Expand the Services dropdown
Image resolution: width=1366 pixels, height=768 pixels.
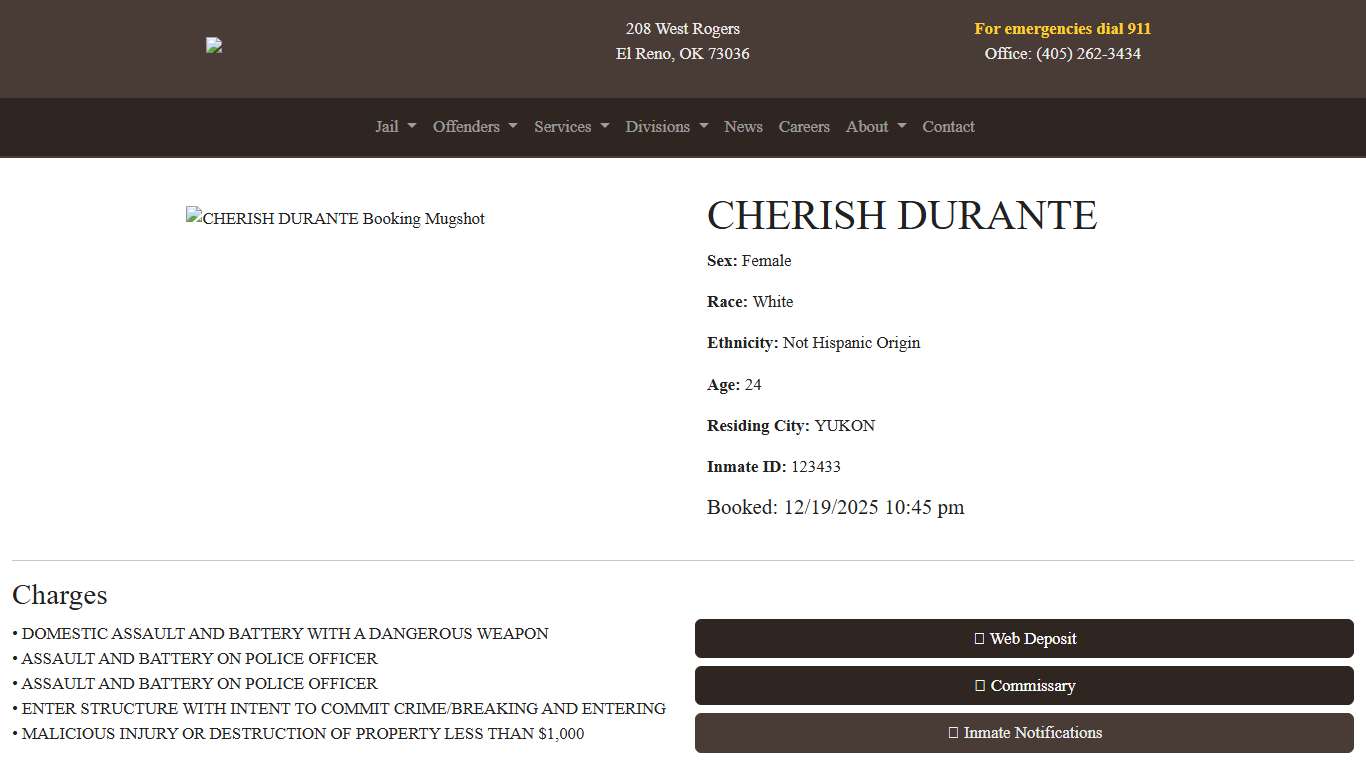571,127
